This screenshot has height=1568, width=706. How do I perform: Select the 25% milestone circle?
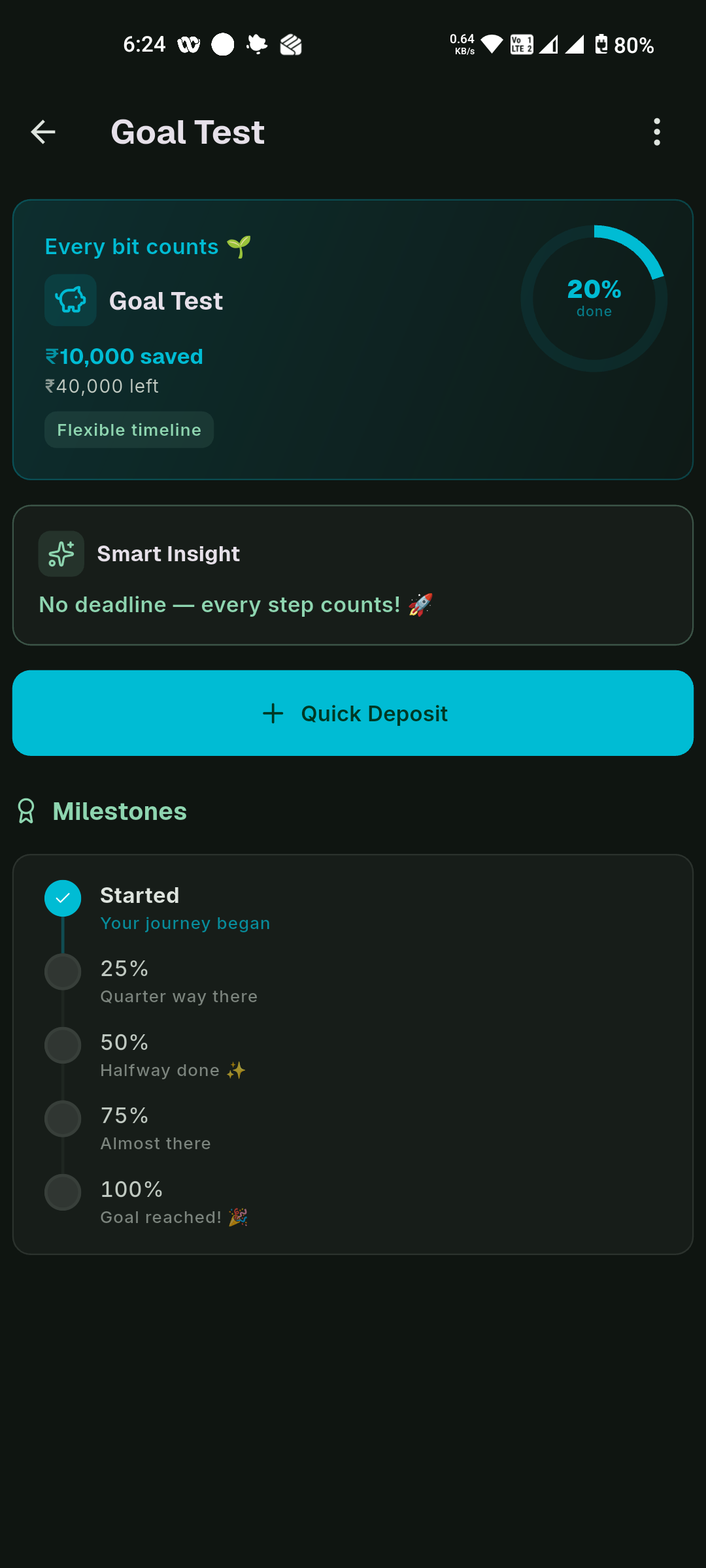point(63,972)
